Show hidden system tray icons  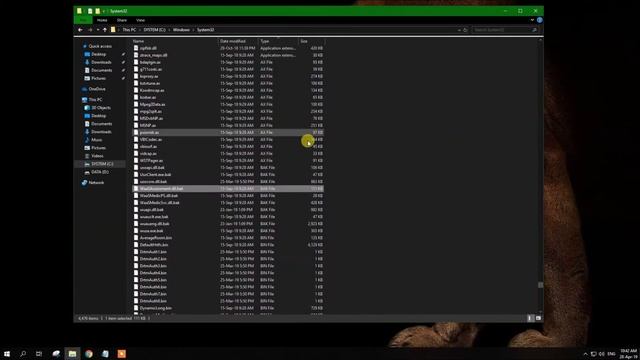click(x=585, y=354)
